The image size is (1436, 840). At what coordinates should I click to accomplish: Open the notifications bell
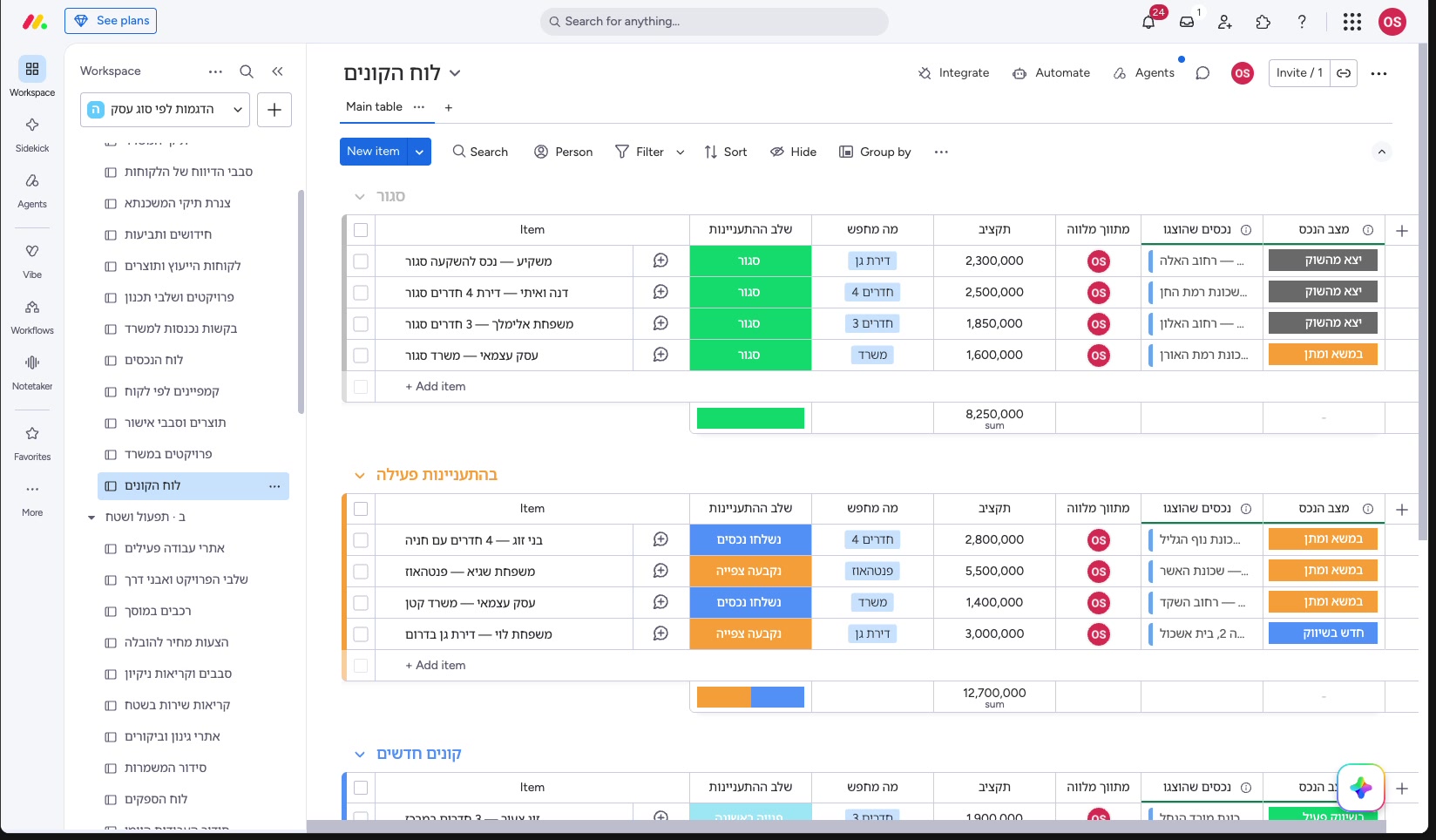point(1148,22)
